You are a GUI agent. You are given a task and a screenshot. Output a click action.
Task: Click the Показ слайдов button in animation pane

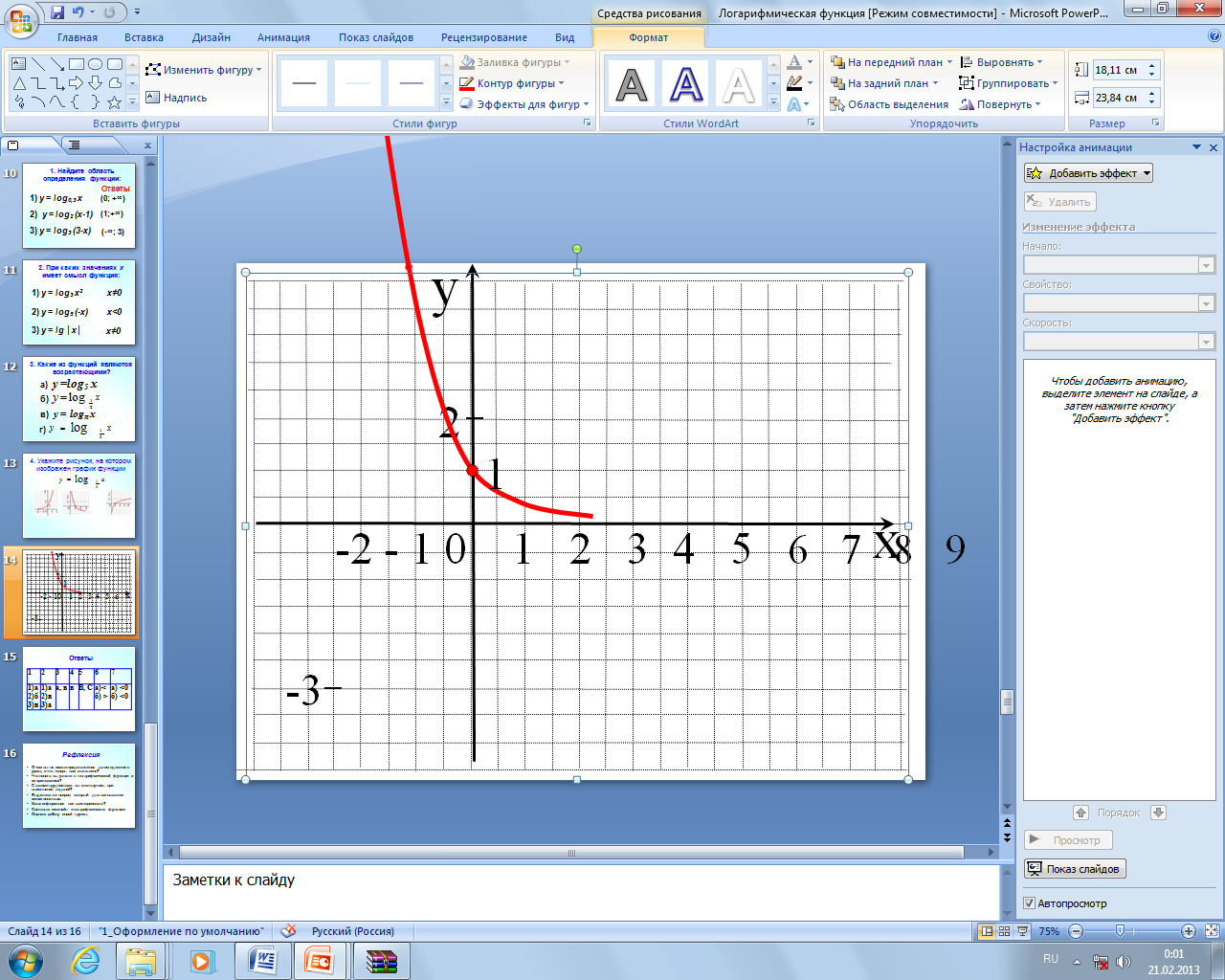click(x=1074, y=869)
